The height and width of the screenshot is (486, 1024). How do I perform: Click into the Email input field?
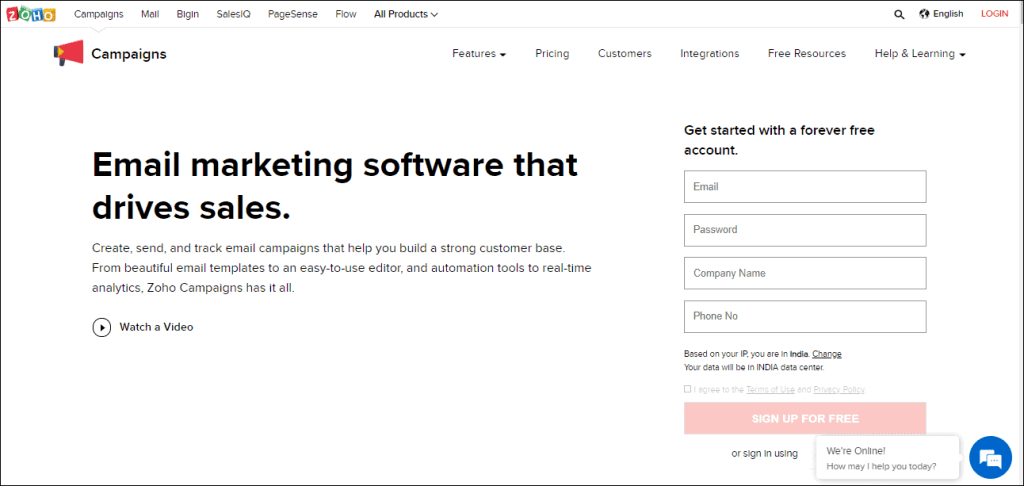(x=805, y=187)
